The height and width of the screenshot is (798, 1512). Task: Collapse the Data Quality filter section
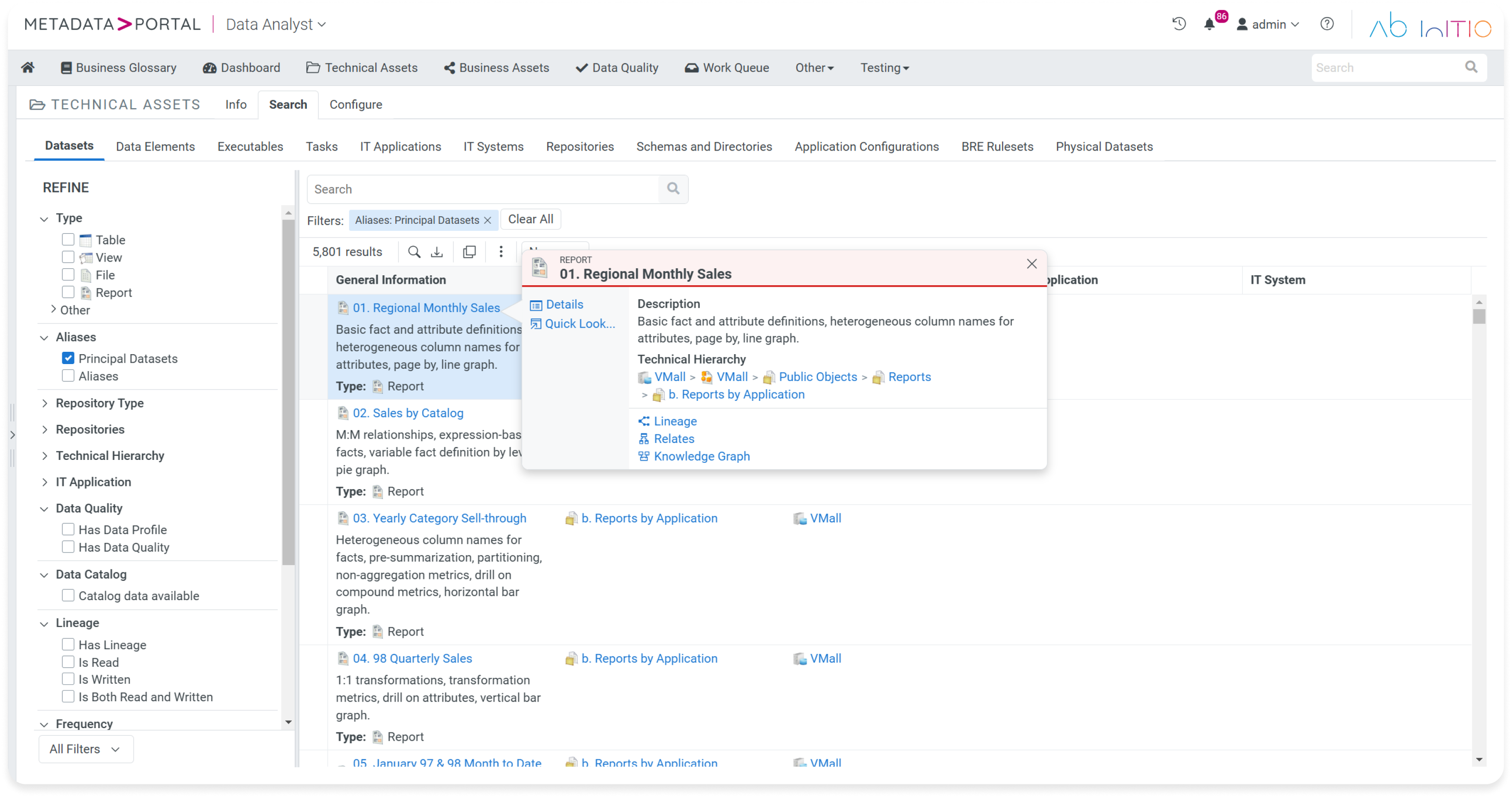(44, 508)
